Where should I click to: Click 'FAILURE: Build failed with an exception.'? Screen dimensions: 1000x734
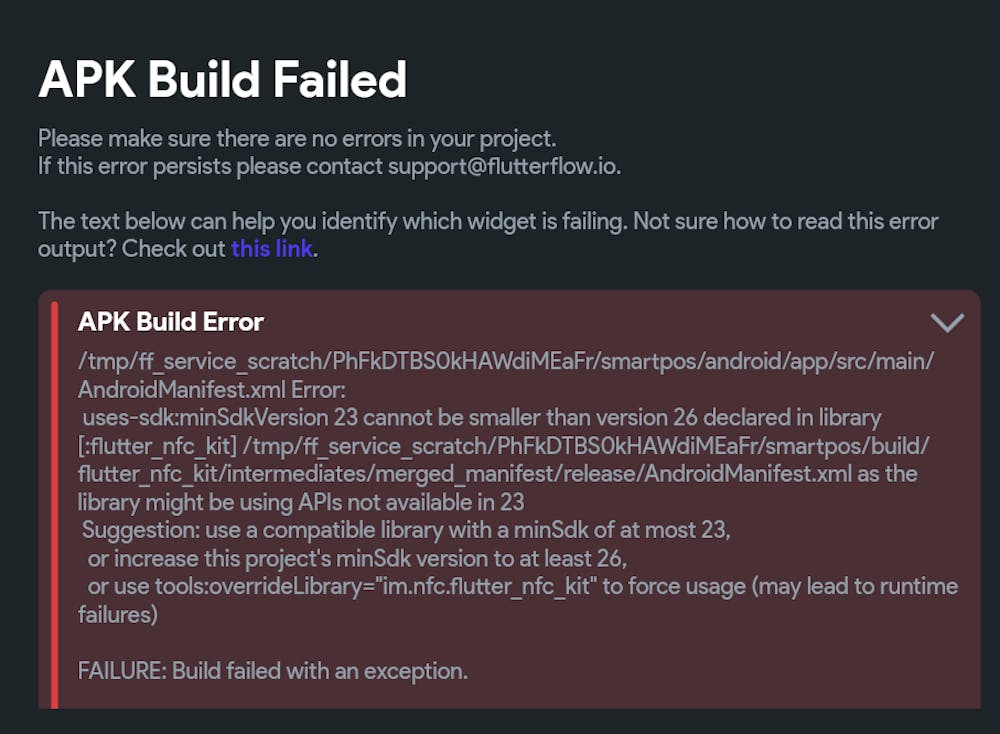pyautogui.click(x=273, y=671)
